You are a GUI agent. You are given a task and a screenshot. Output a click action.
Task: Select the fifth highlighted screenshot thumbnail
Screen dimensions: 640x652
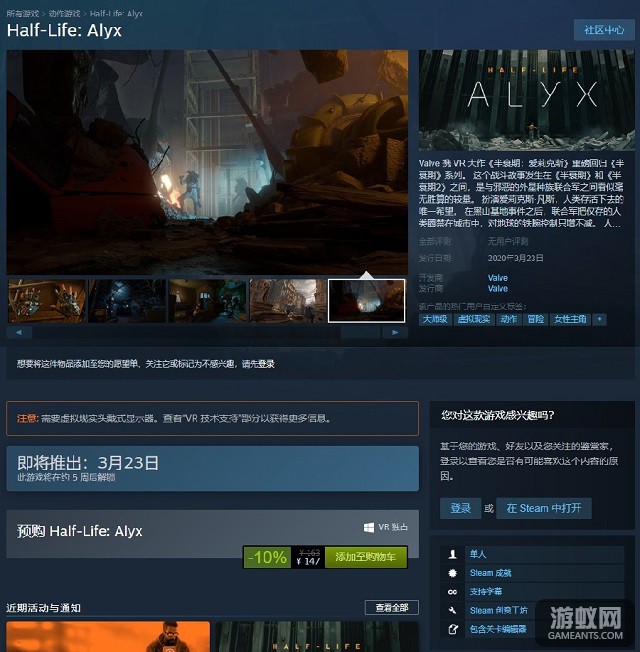pyautogui.click(x=366, y=301)
